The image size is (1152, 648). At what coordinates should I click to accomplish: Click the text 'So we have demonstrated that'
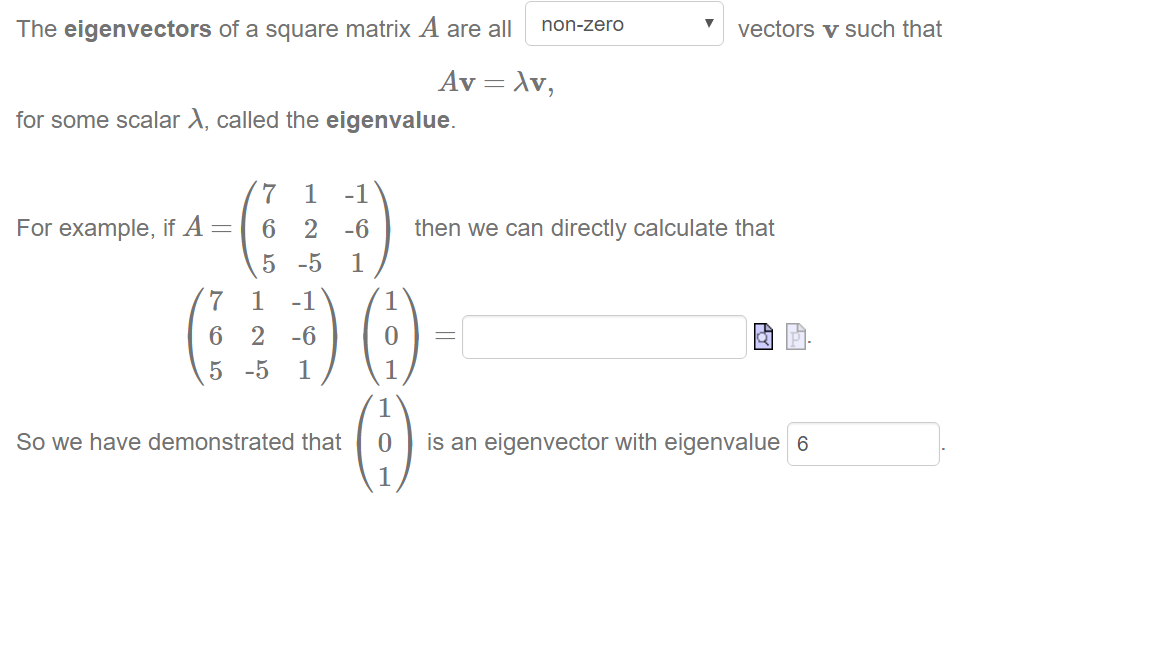tap(179, 442)
